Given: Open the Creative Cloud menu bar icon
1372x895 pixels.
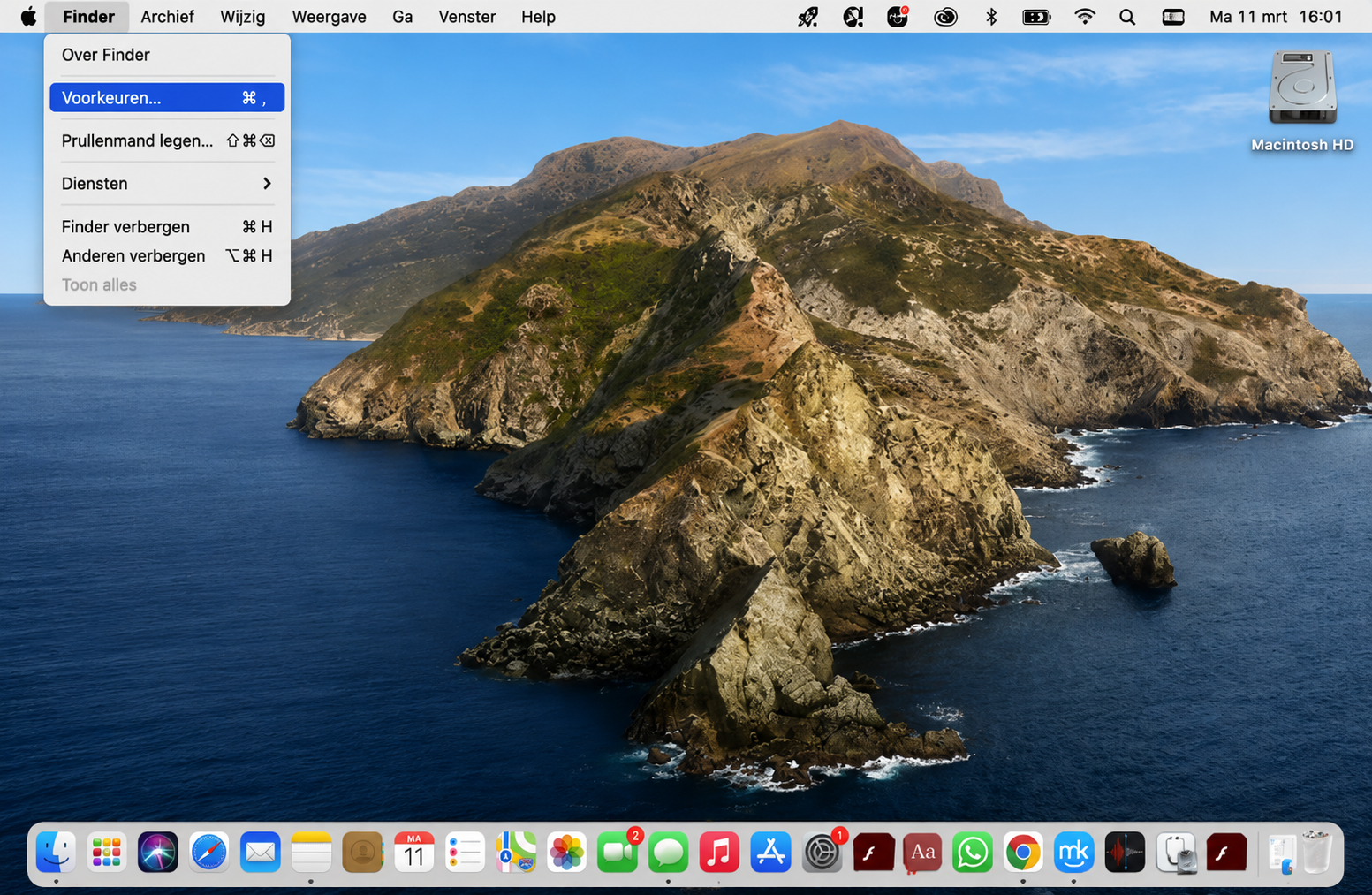Looking at the screenshot, I should point(945,17).
